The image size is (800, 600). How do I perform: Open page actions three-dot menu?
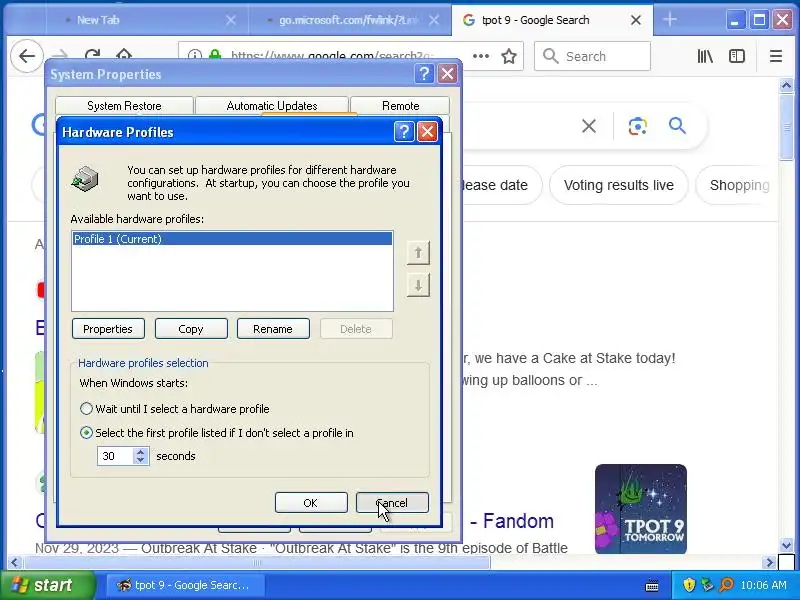[481, 56]
